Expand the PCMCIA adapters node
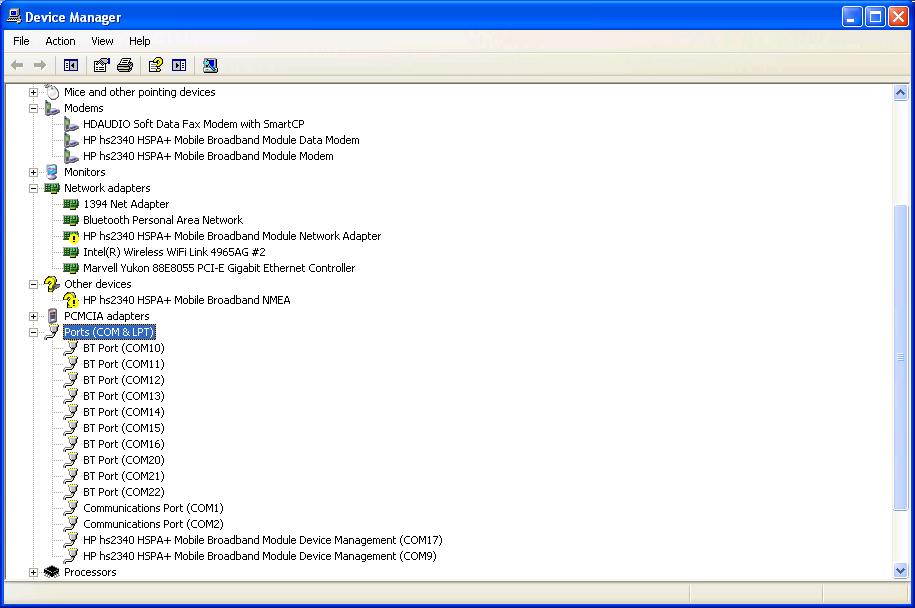915x608 pixels. [33, 316]
